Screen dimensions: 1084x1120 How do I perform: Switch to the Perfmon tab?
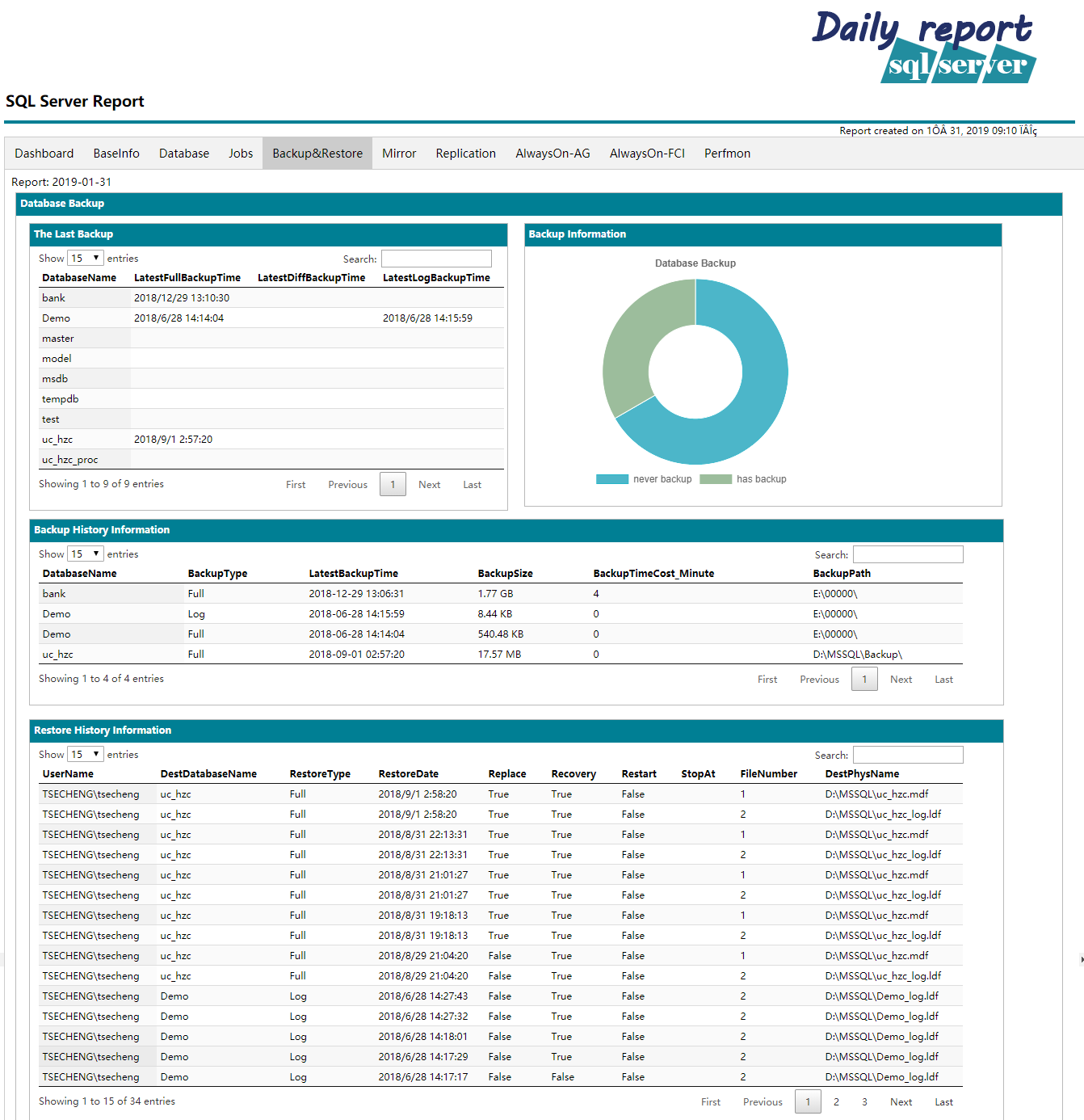click(x=727, y=154)
